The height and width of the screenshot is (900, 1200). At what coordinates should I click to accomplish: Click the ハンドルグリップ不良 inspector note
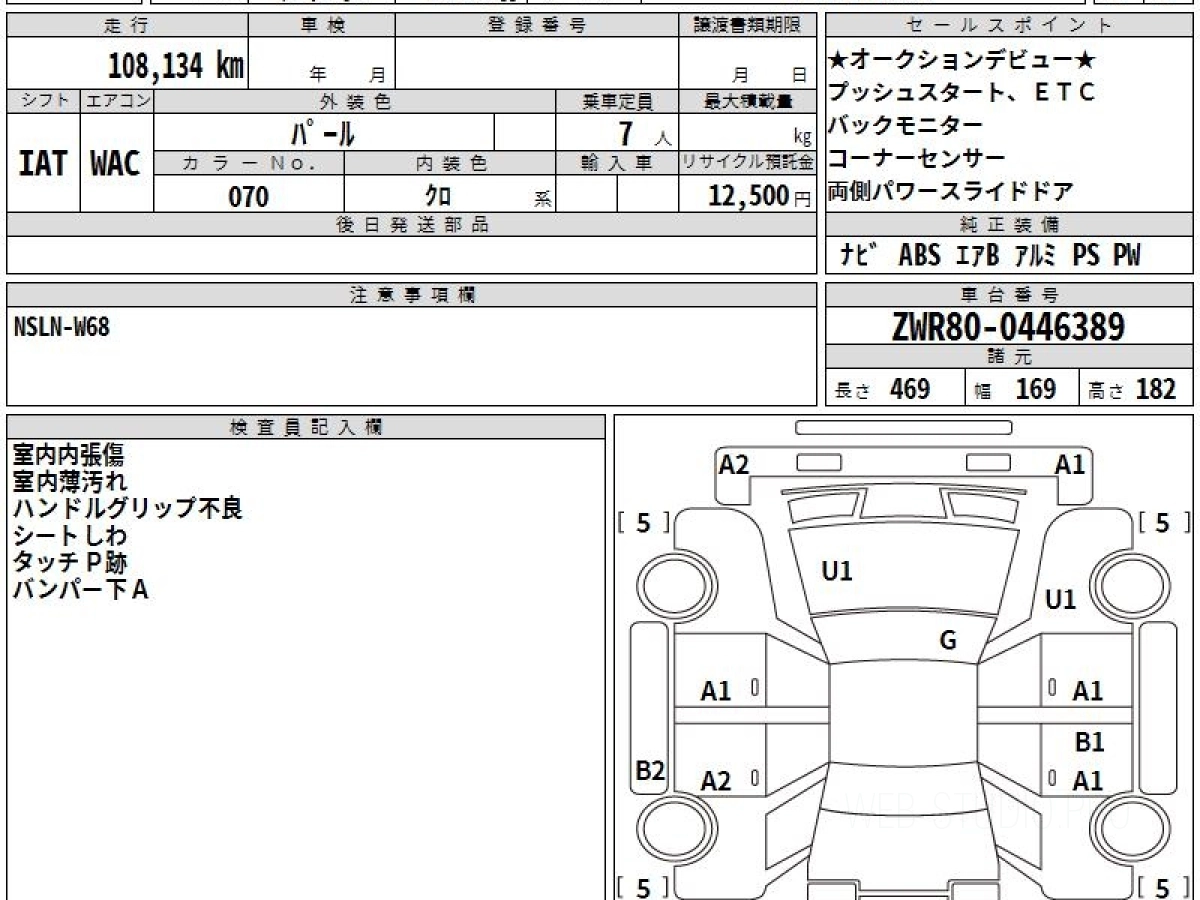coord(127,508)
